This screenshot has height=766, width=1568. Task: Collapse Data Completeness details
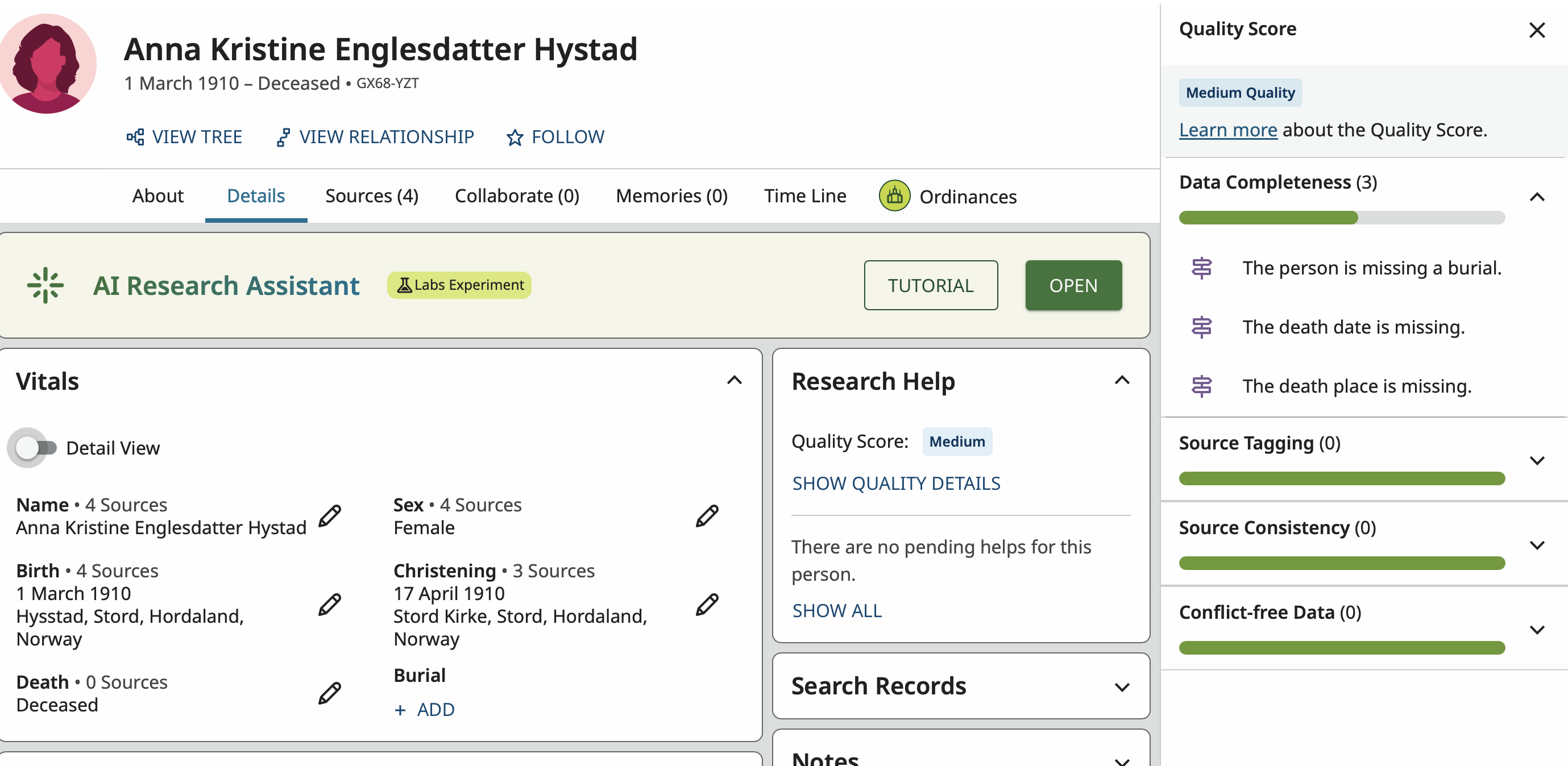[1536, 197]
